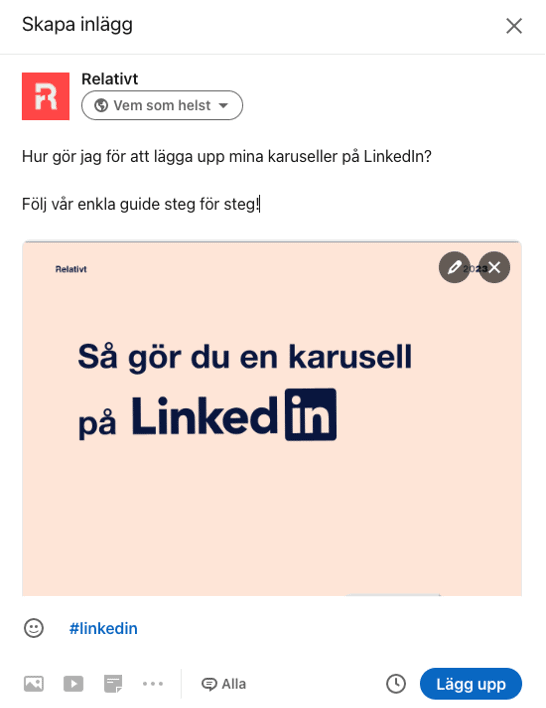This screenshot has height=708, width=546.
Task: Click the #linkedin hashtag suggestion
Action: (x=103, y=629)
